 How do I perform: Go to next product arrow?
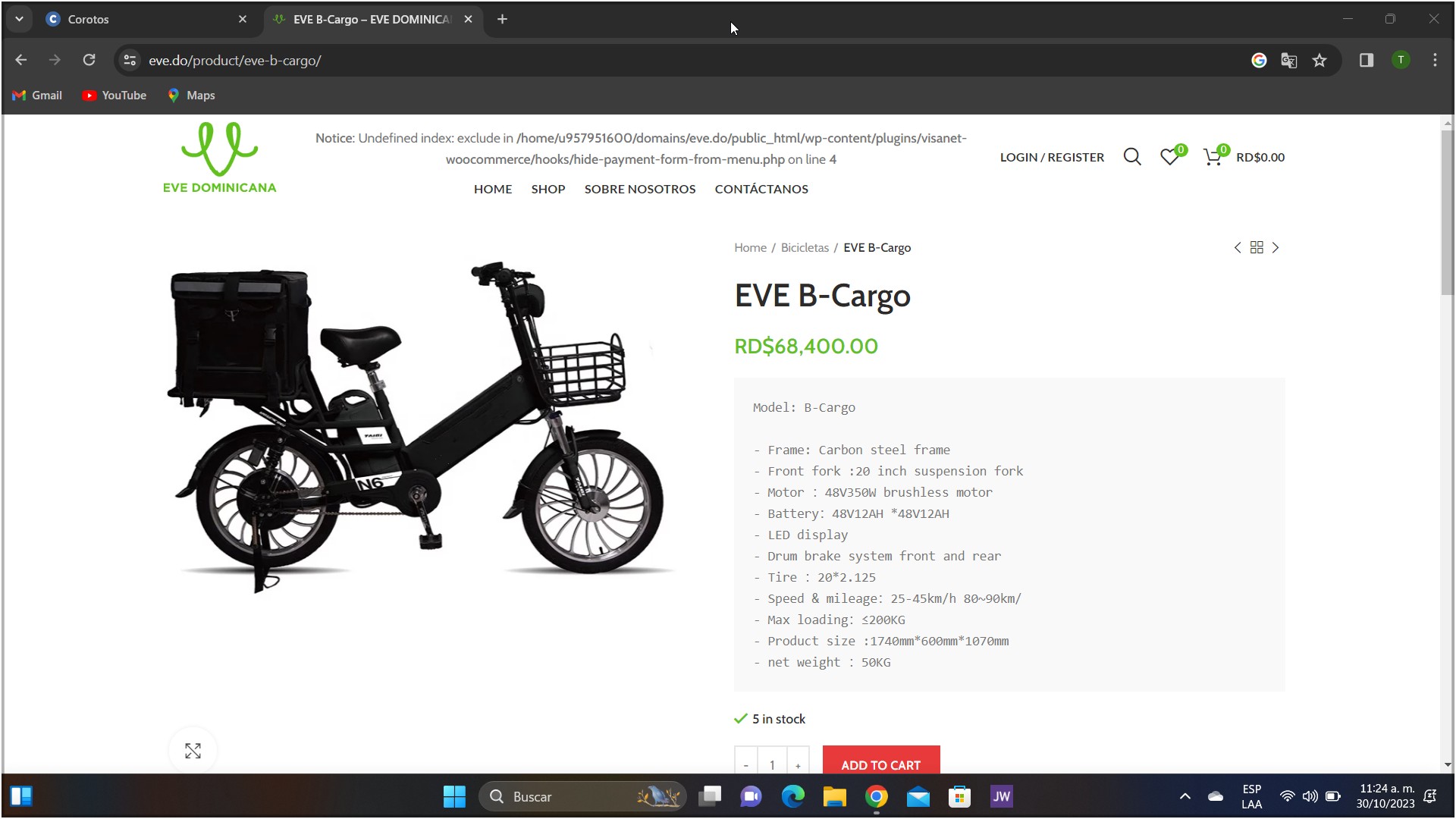(x=1276, y=248)
